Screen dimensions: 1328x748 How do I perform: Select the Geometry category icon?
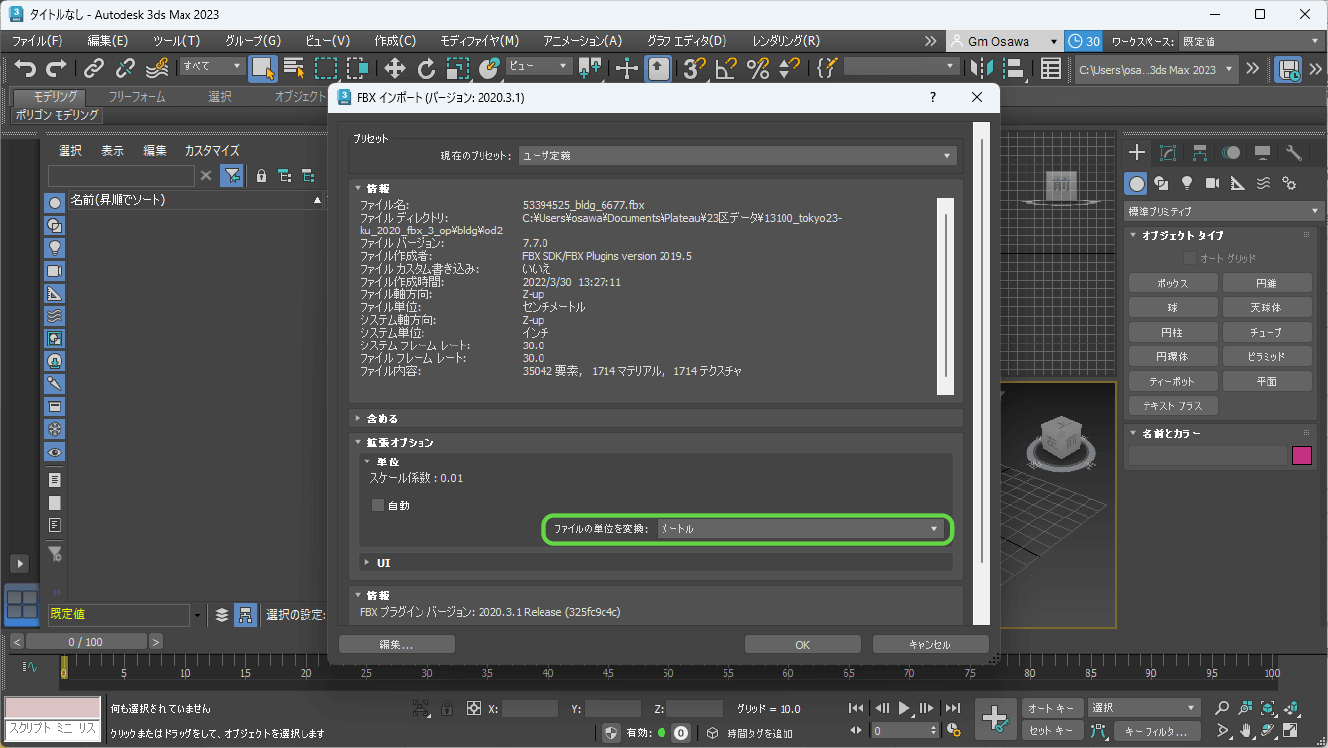click(1136, 183)
